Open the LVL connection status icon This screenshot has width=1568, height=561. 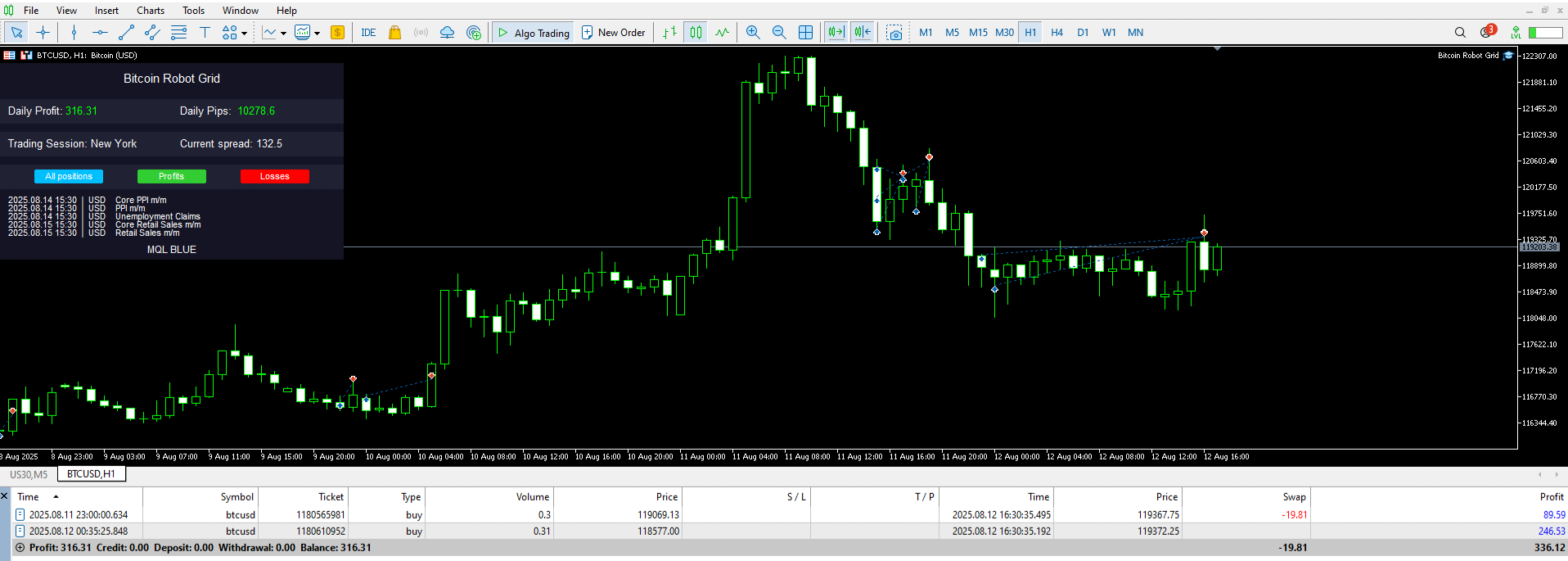point(1516,33)
